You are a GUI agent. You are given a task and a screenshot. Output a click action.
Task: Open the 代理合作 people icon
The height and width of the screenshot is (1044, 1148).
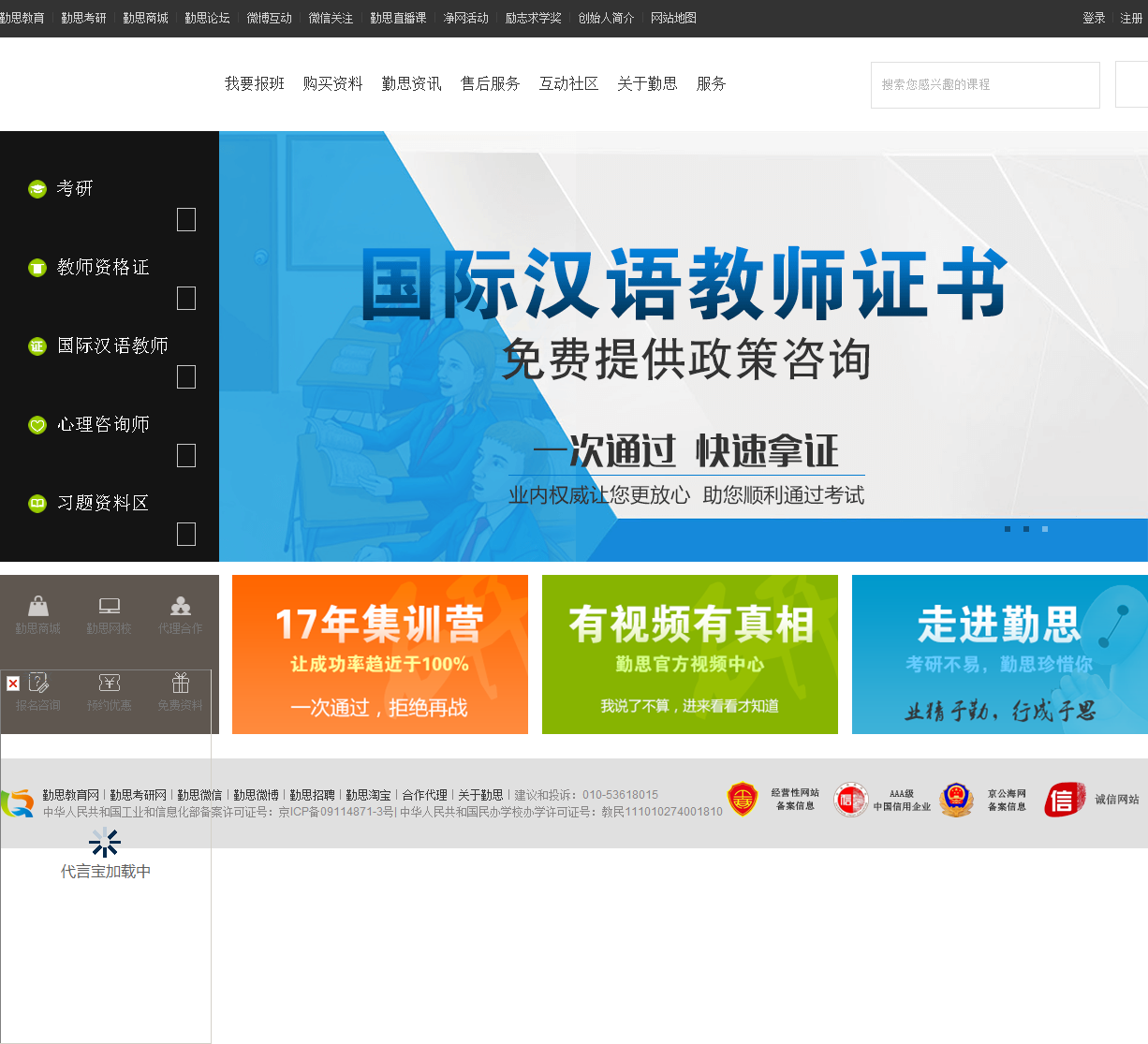coord(181,606)
